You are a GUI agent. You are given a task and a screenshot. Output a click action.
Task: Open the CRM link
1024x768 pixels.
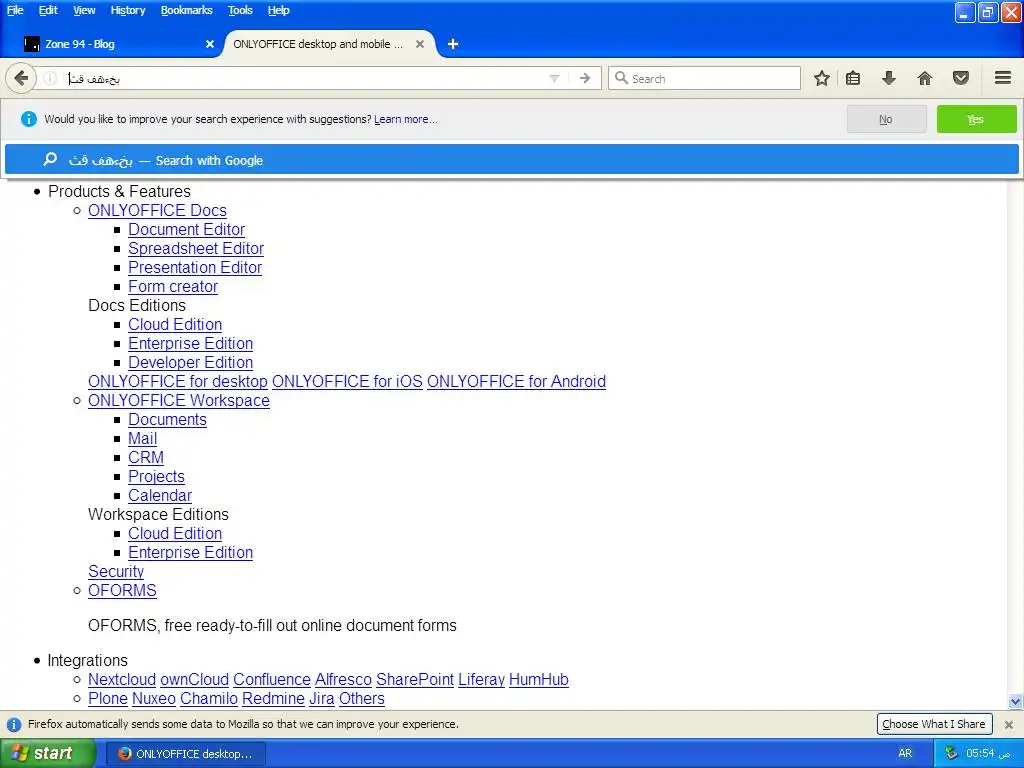pyautogui.click(x=146, y=457)
